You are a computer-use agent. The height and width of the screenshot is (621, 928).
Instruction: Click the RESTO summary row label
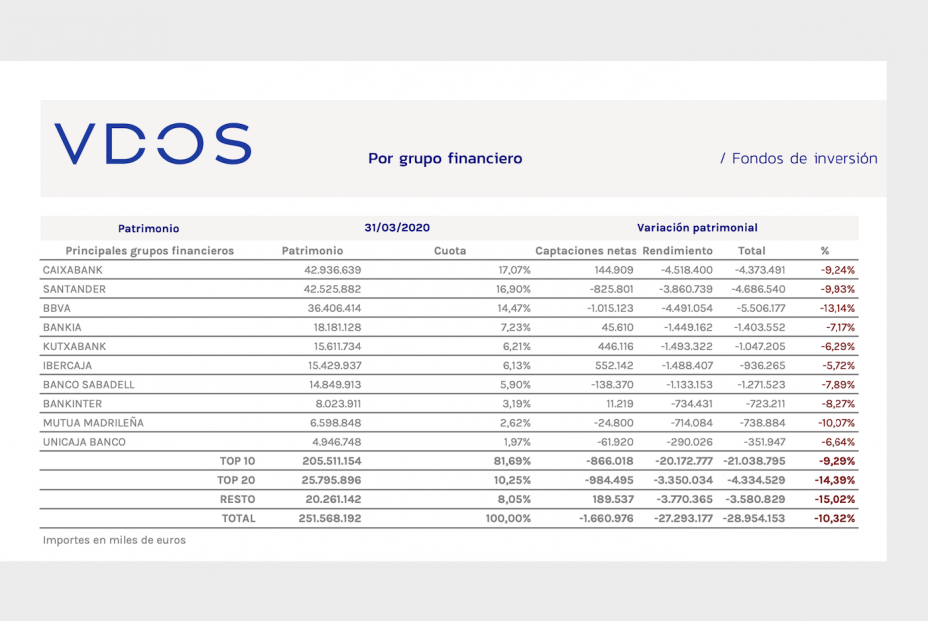click(237, 499)
